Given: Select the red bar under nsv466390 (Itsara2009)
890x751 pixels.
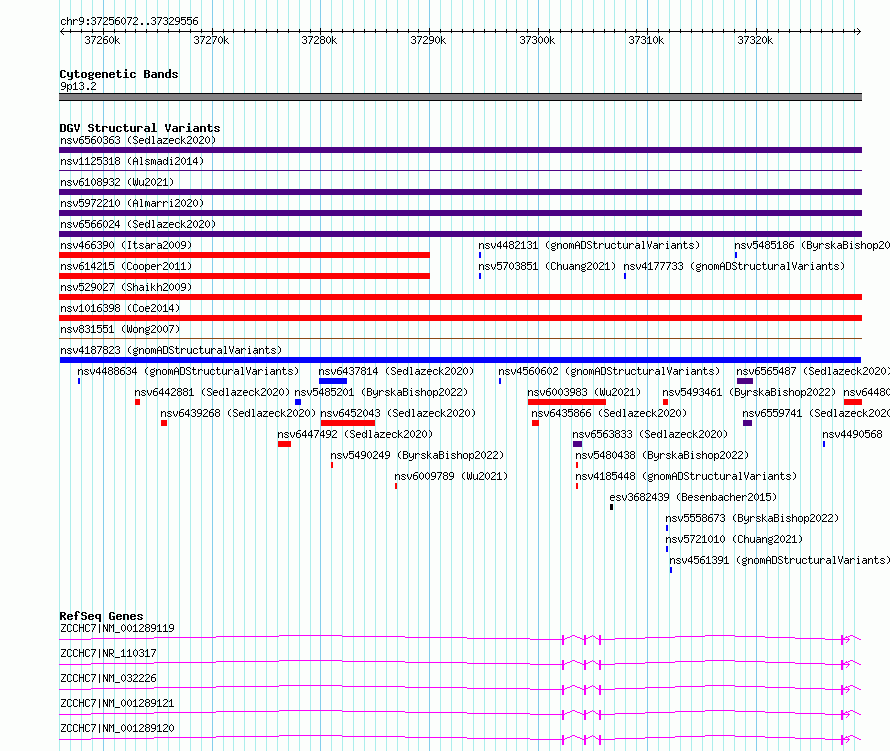Looking at the screenshot, I should (244, 255).
